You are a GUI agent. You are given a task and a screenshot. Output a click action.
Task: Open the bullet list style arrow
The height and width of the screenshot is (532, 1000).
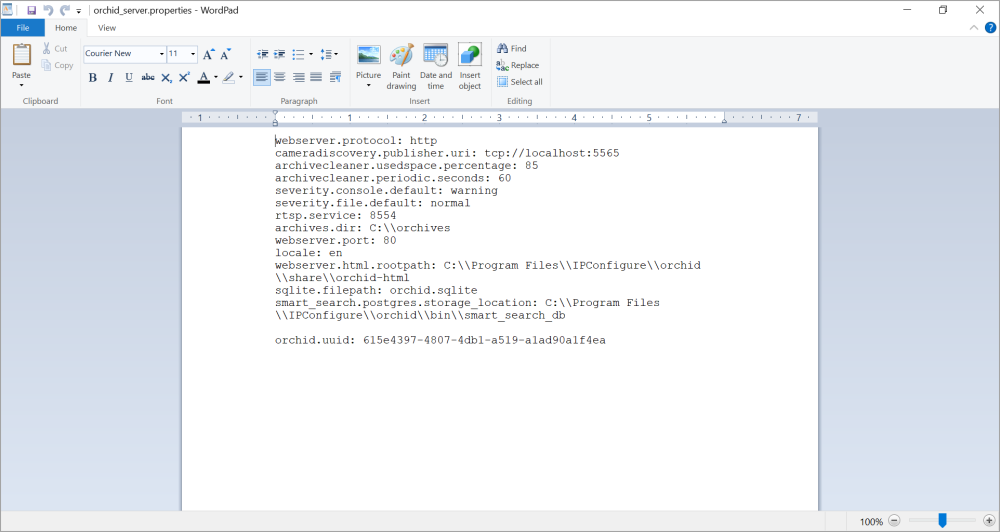tap(311, 54)
